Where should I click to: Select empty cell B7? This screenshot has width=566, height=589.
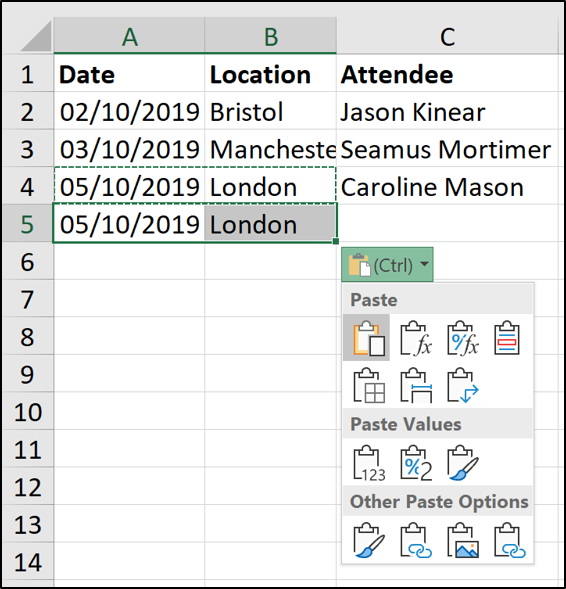pos(270,299)
